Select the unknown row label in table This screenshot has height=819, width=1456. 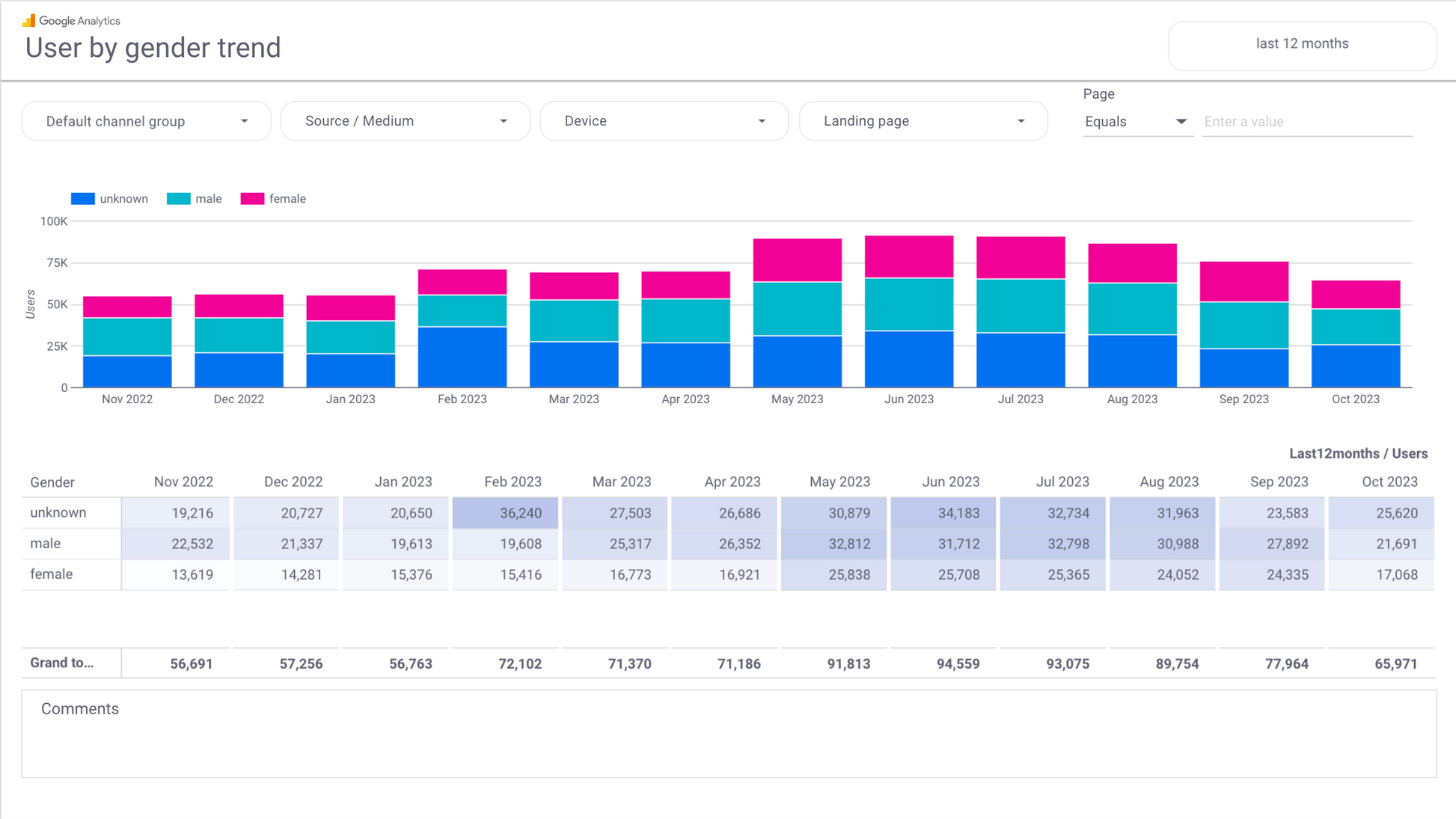point(58,513)
